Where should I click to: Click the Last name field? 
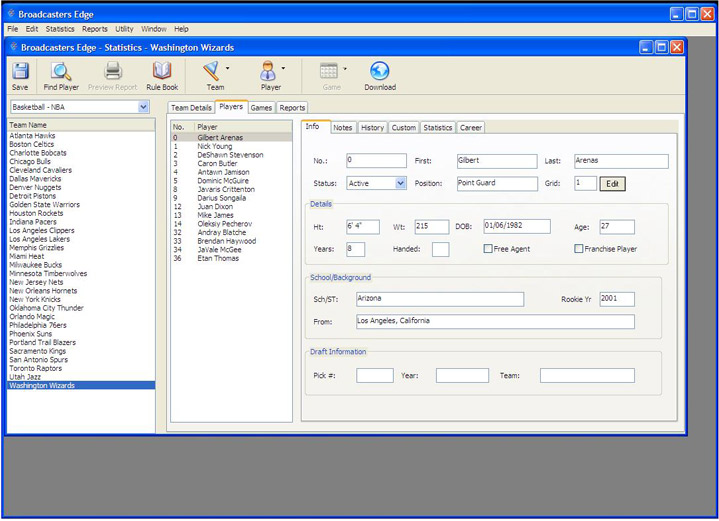coord(621,161)
